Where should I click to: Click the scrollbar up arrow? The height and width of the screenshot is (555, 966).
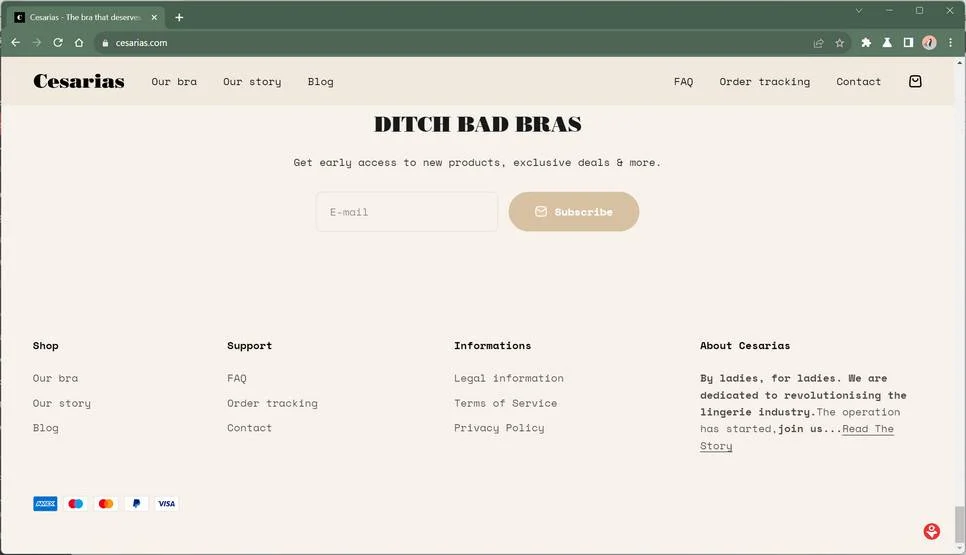[960, 62]
